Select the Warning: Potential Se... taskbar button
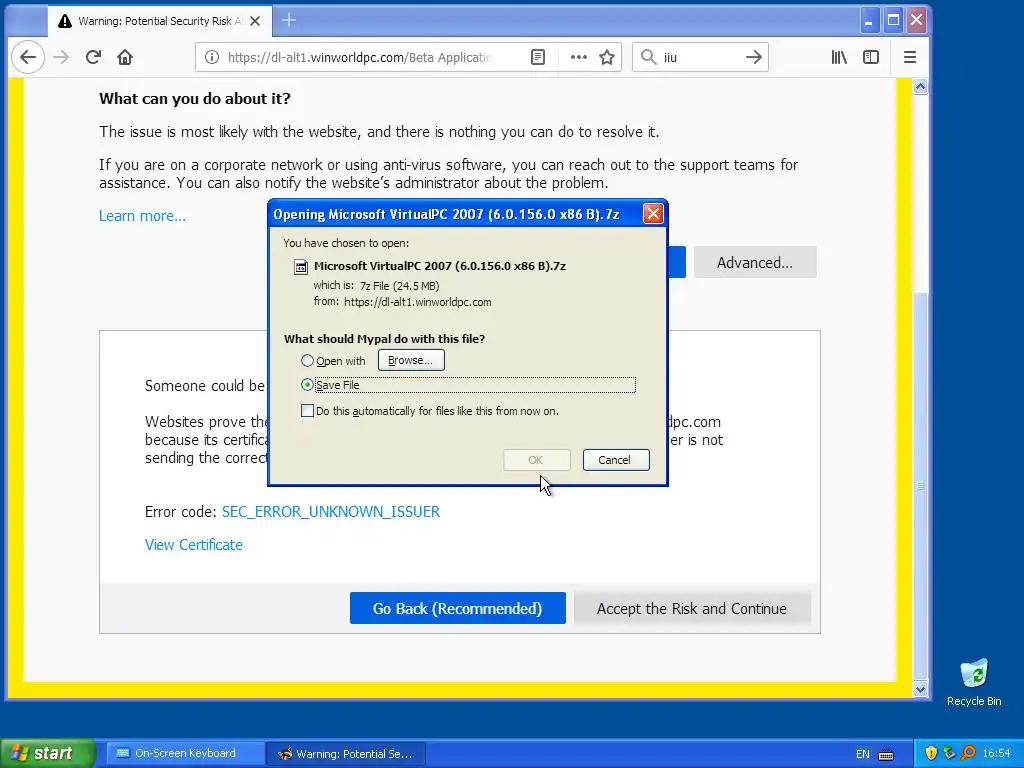The image size is (1024, 768). 345,754
